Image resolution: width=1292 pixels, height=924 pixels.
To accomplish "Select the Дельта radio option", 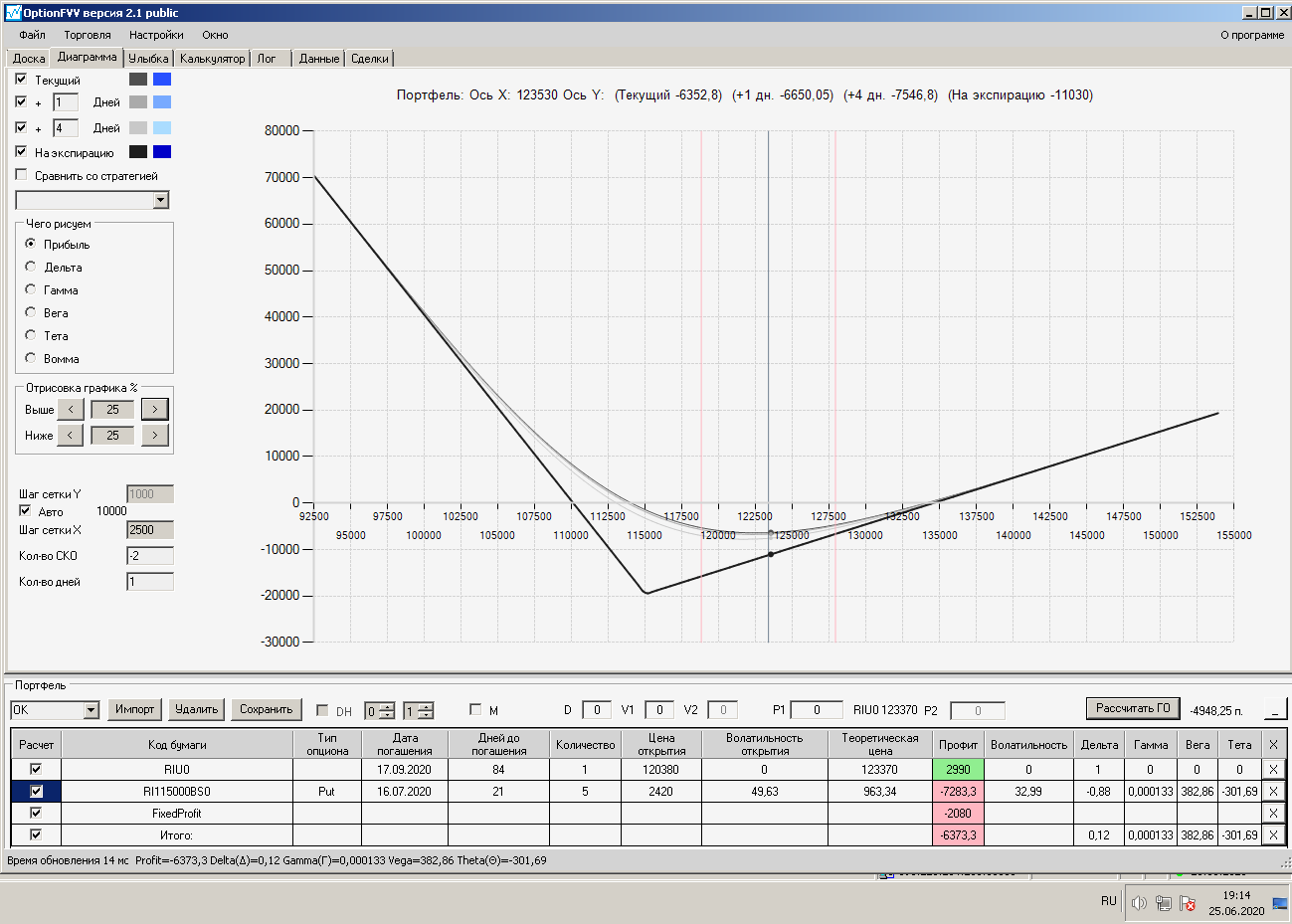I will pyautogui.click(x=31, y=267).
